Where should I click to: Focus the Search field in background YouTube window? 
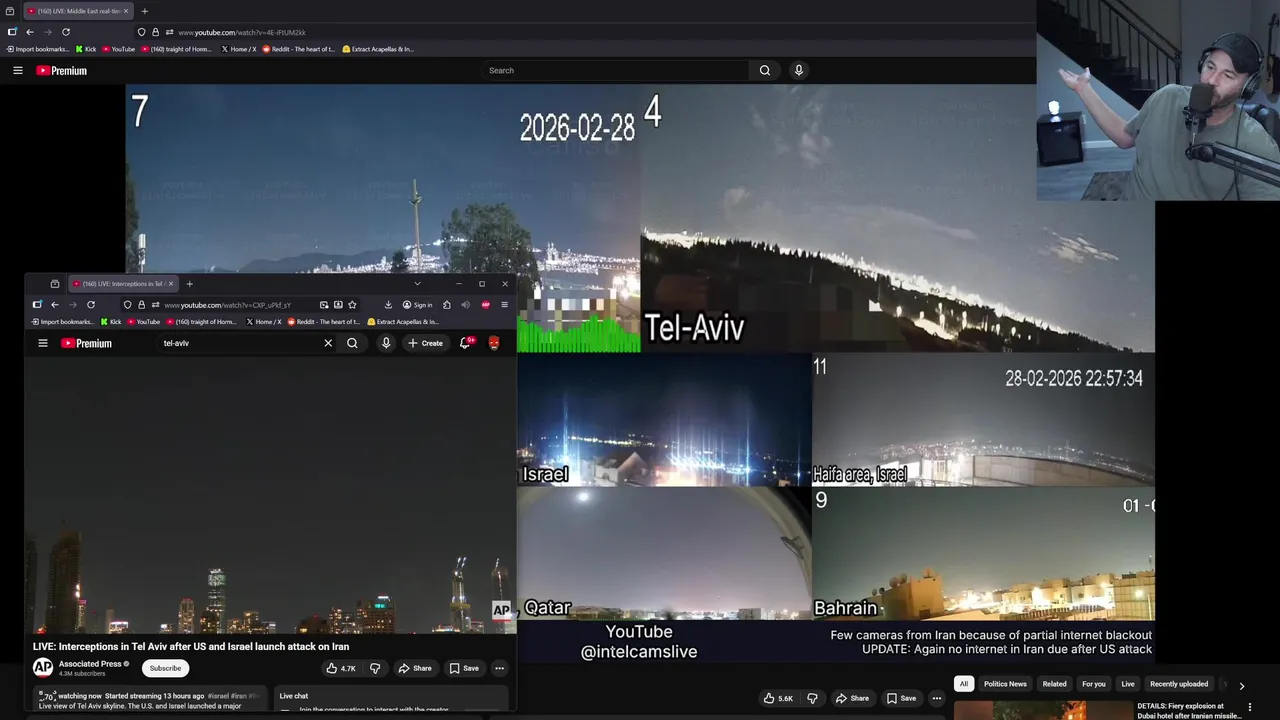615,70
